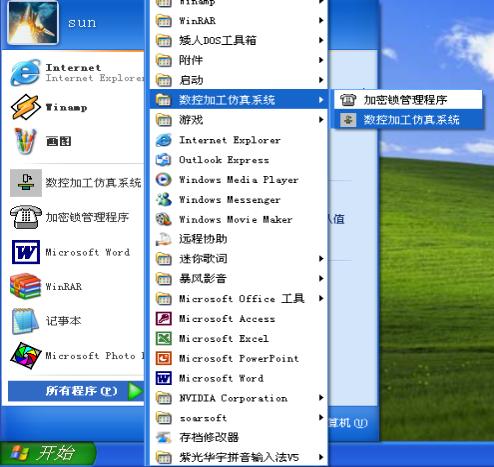The width and height of the screenshot is (494, 467).
Task: Expand the 附件 submenu arrow
Action: click(x=321, y=60)
